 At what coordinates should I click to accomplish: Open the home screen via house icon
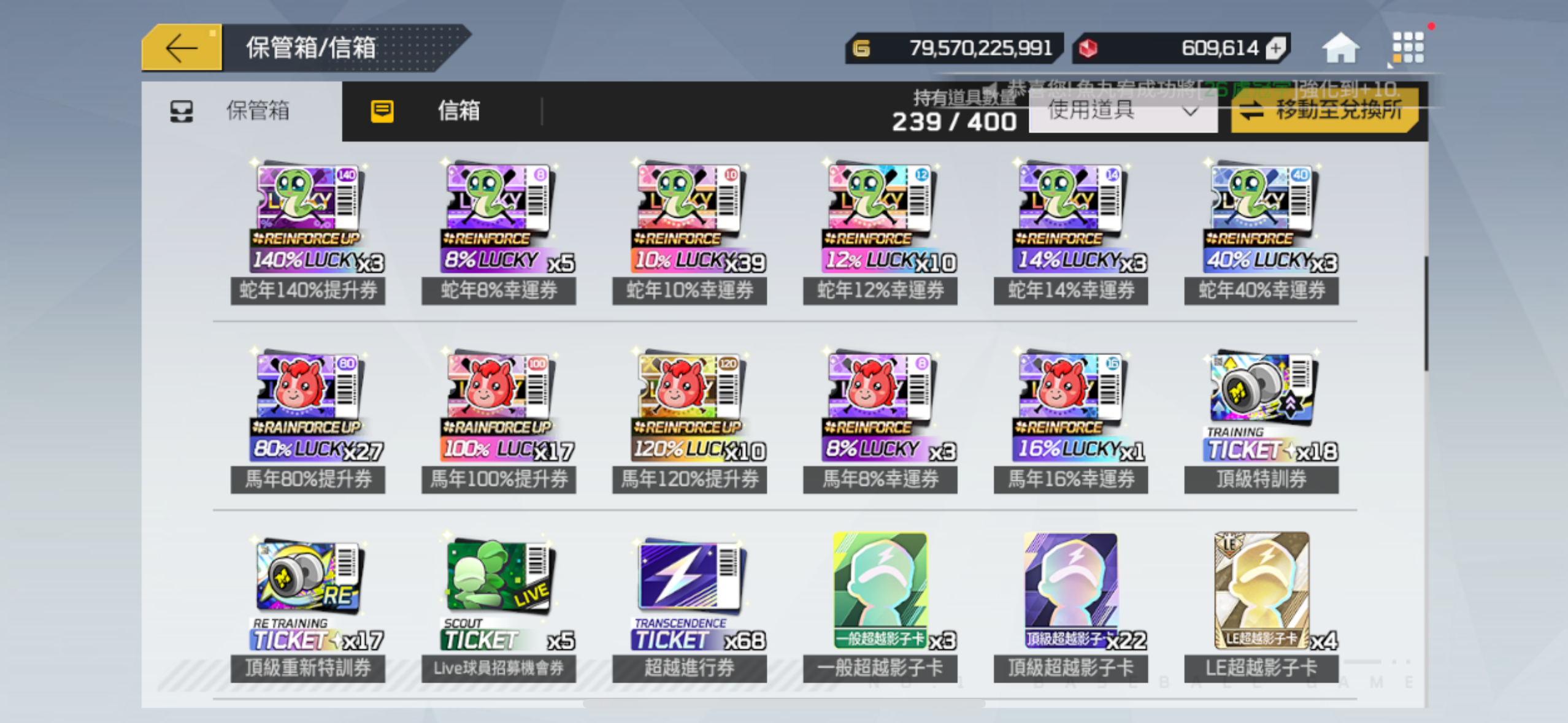(1340, 48)
